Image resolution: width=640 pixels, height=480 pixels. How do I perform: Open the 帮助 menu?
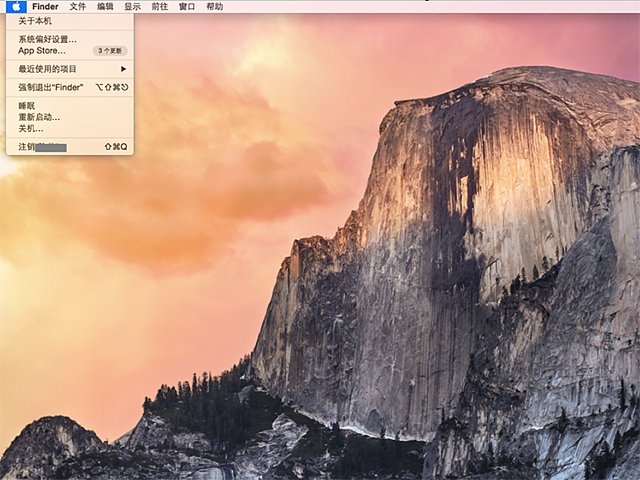tap(215, 7)
